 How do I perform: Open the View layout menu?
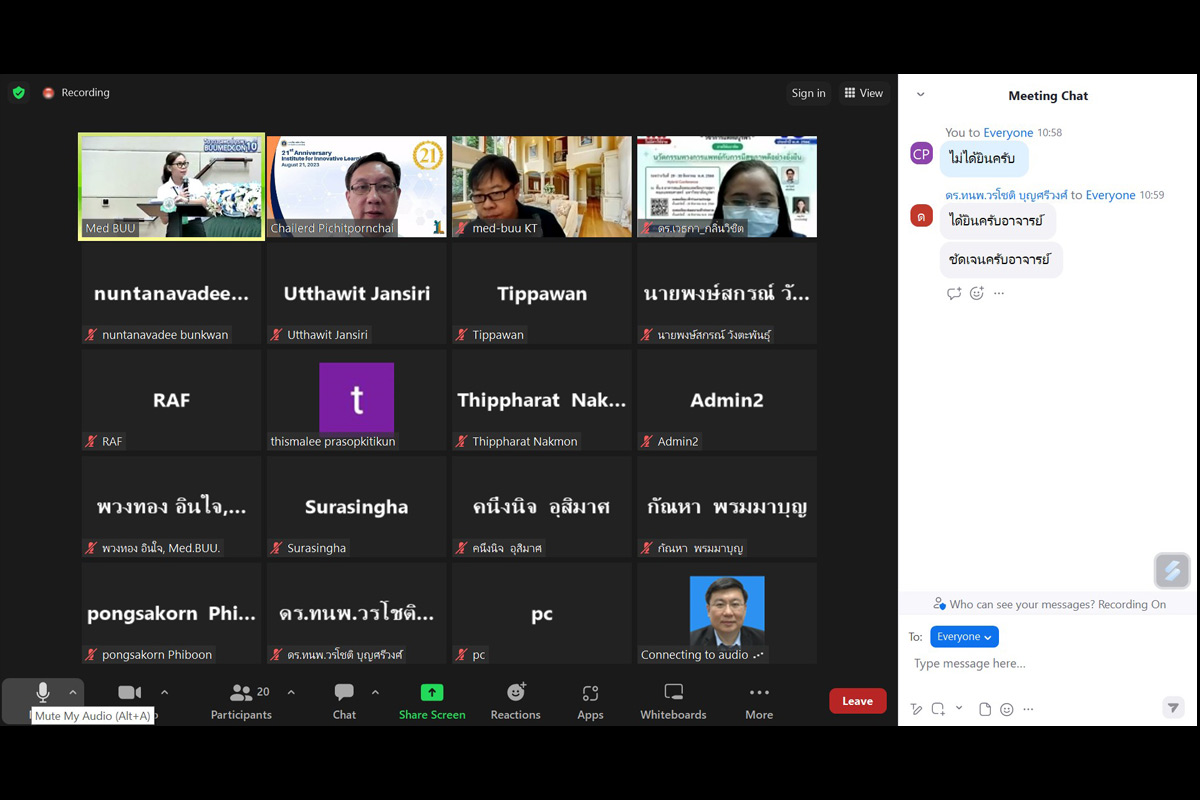863,93
